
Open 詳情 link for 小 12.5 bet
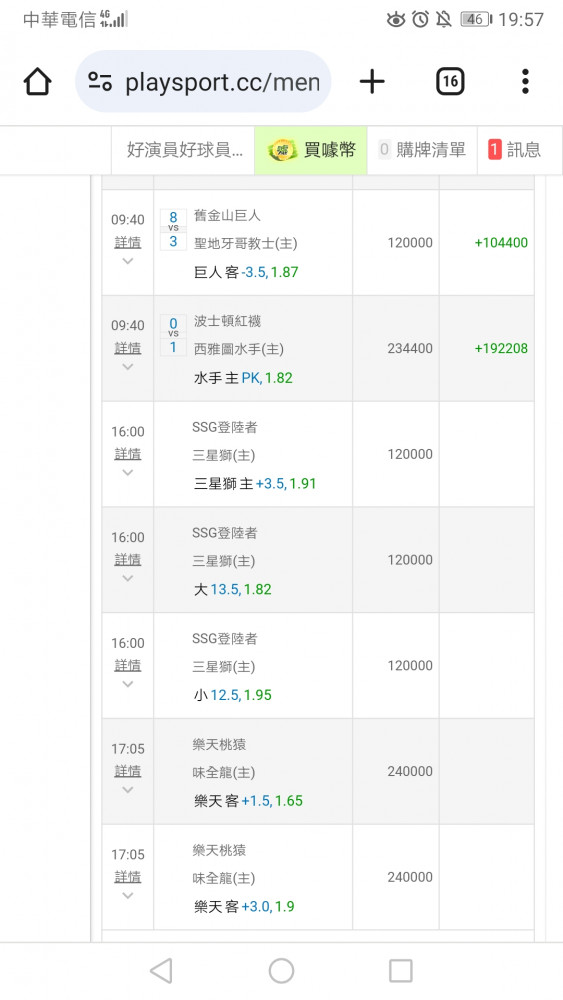128,665
